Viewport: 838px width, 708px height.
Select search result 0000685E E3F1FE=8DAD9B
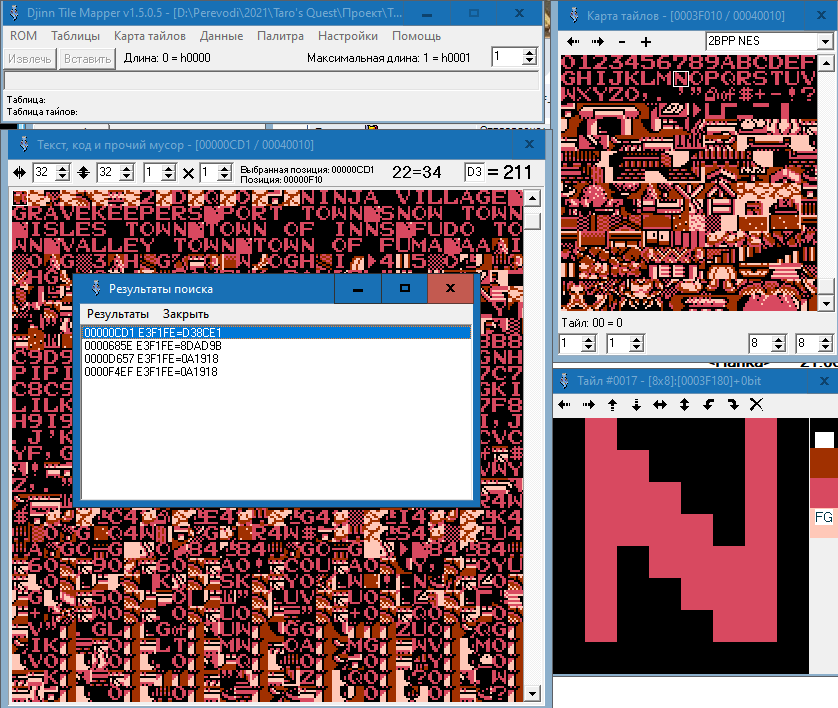click(x=276, y=346)
